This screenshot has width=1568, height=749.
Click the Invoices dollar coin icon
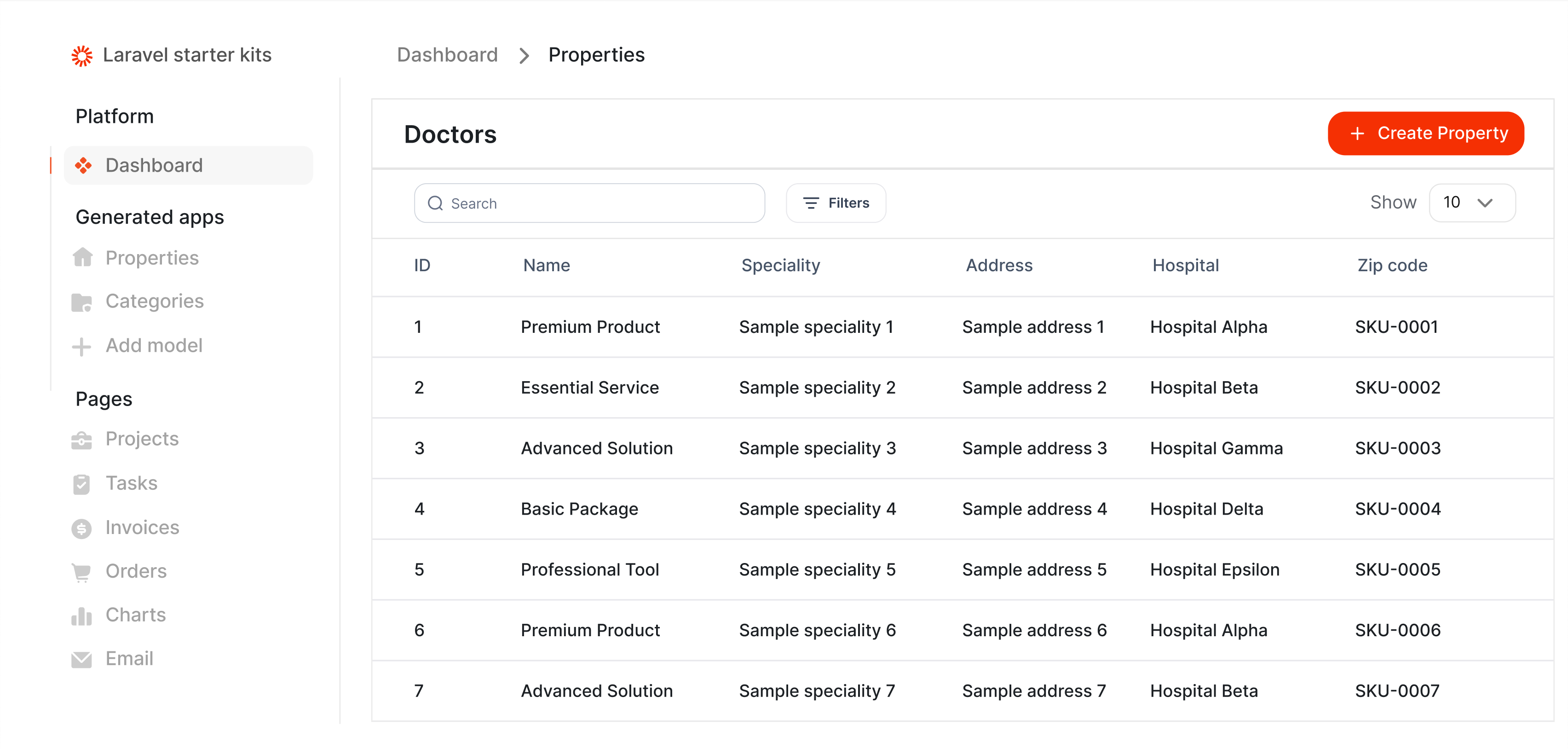pos(81,528)
